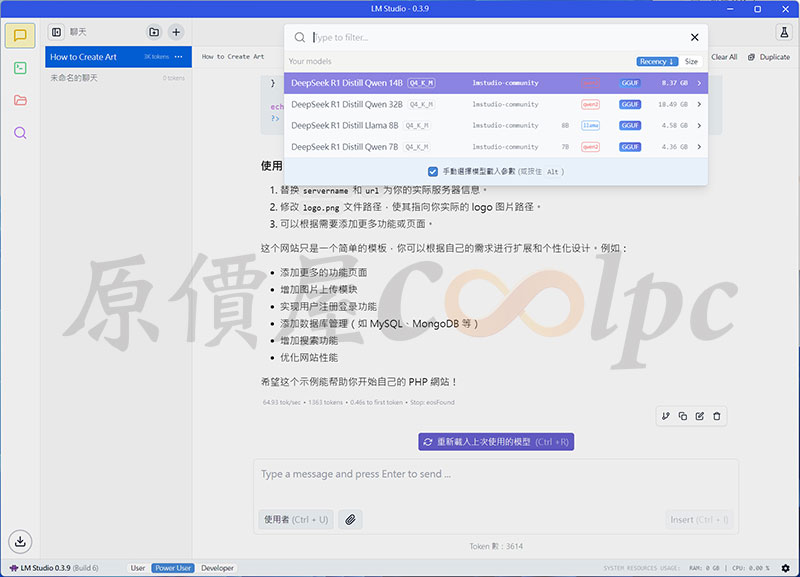Click qwen2 badge on Qwen 7B row
The height and width of the screenshot is (577, 800).
[590, 147]
